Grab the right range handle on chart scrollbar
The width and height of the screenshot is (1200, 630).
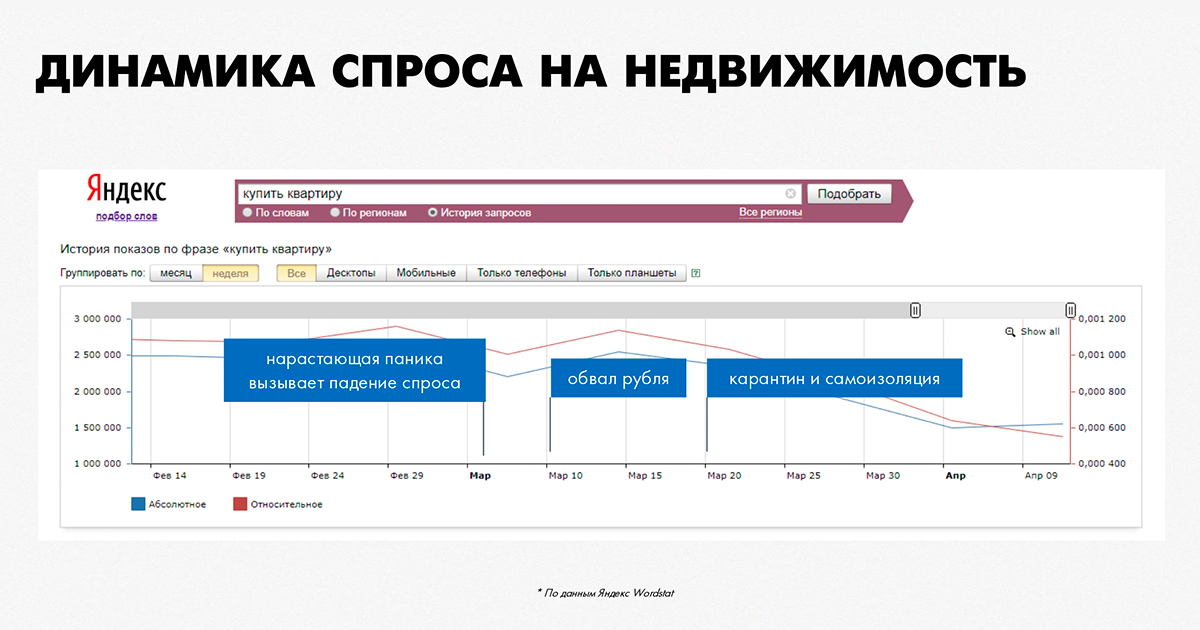coord(1071,311)
